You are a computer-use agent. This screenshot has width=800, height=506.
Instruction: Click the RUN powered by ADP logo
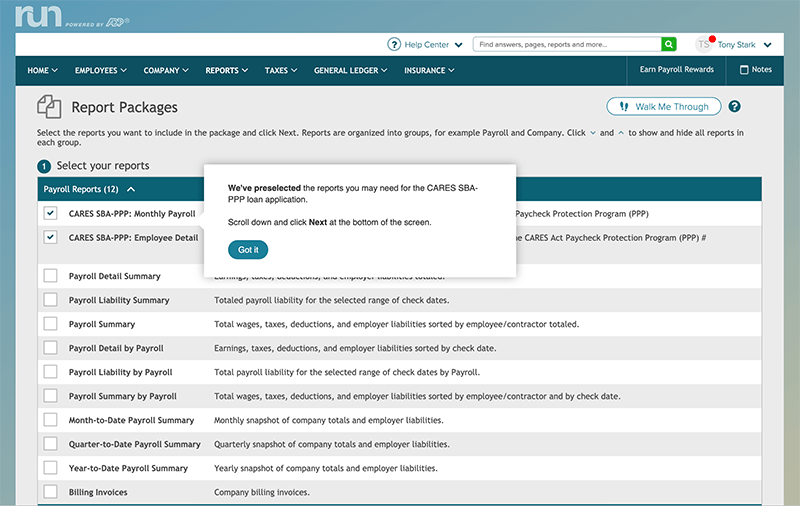pos(71,16)
